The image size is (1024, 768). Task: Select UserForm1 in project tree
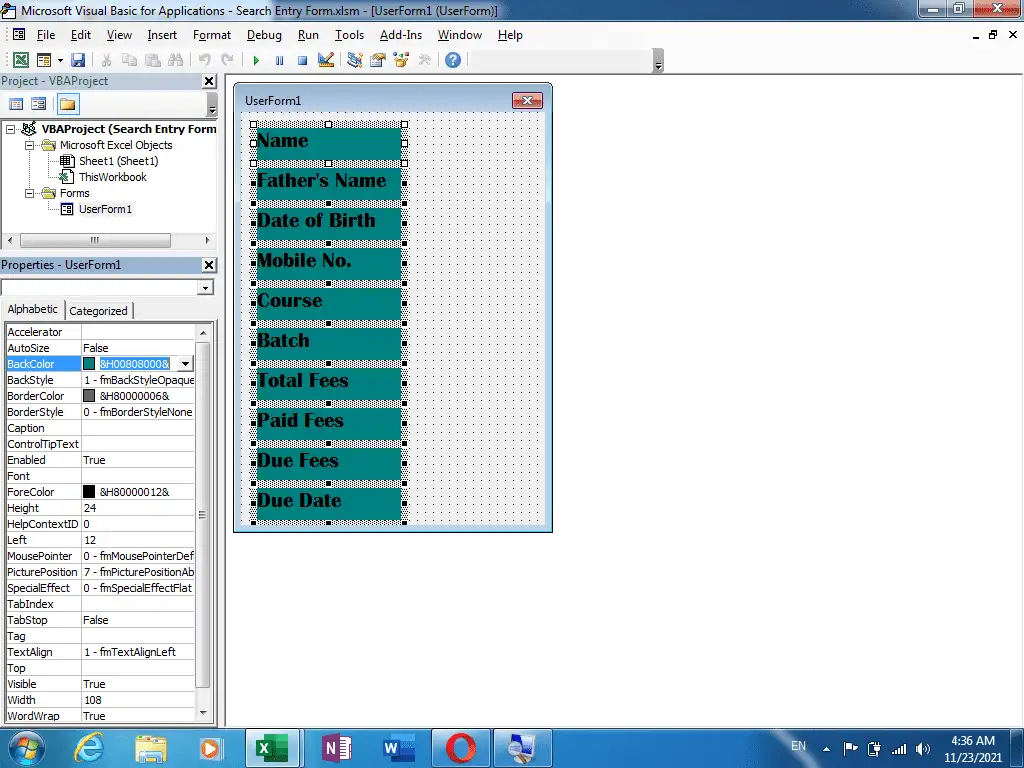coord(105,209)
